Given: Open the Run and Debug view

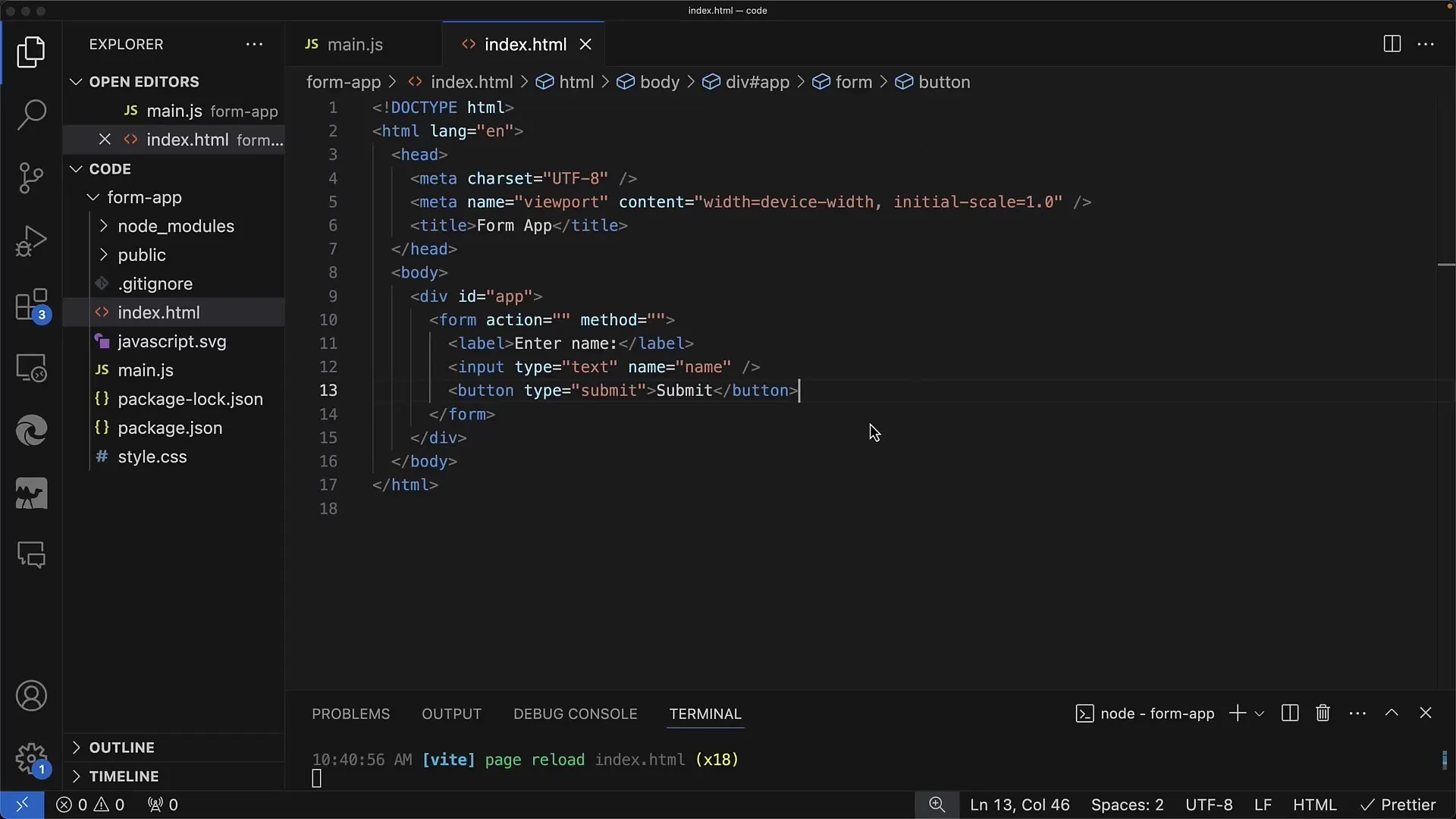Looking at the screenshot, I should point(31,241).
